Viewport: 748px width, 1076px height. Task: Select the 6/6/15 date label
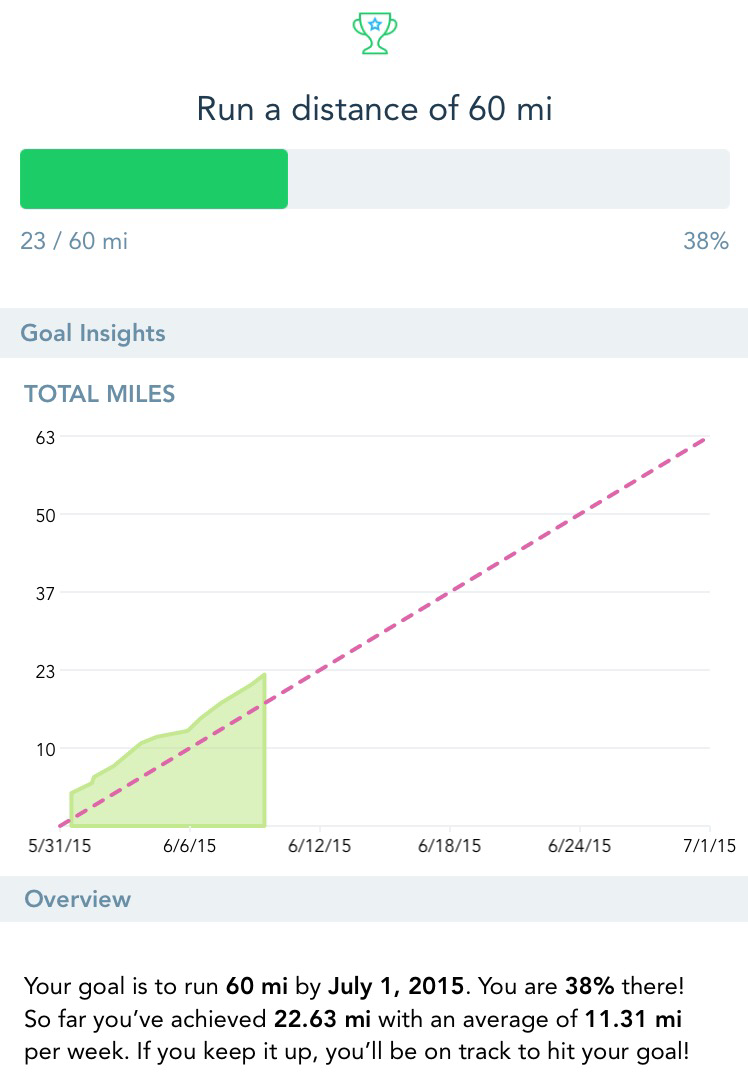point(190,846)
